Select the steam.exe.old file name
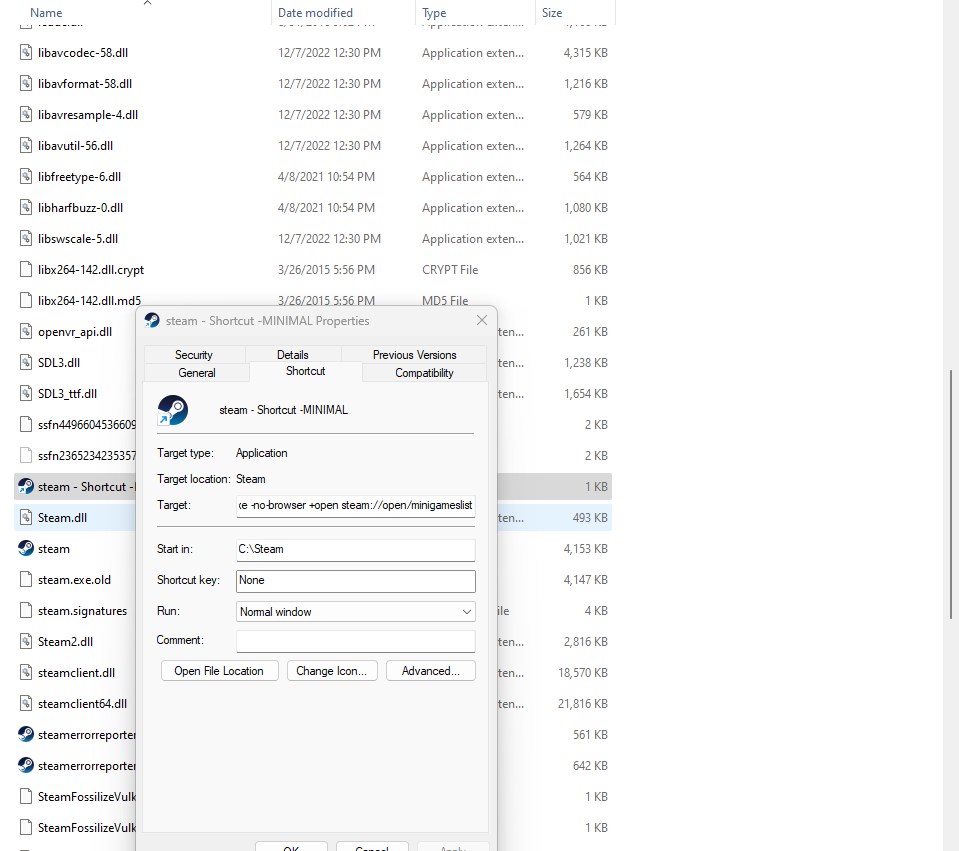Image resolution: width=959 pixels, height=851 pixels. (x=75, y=579)
